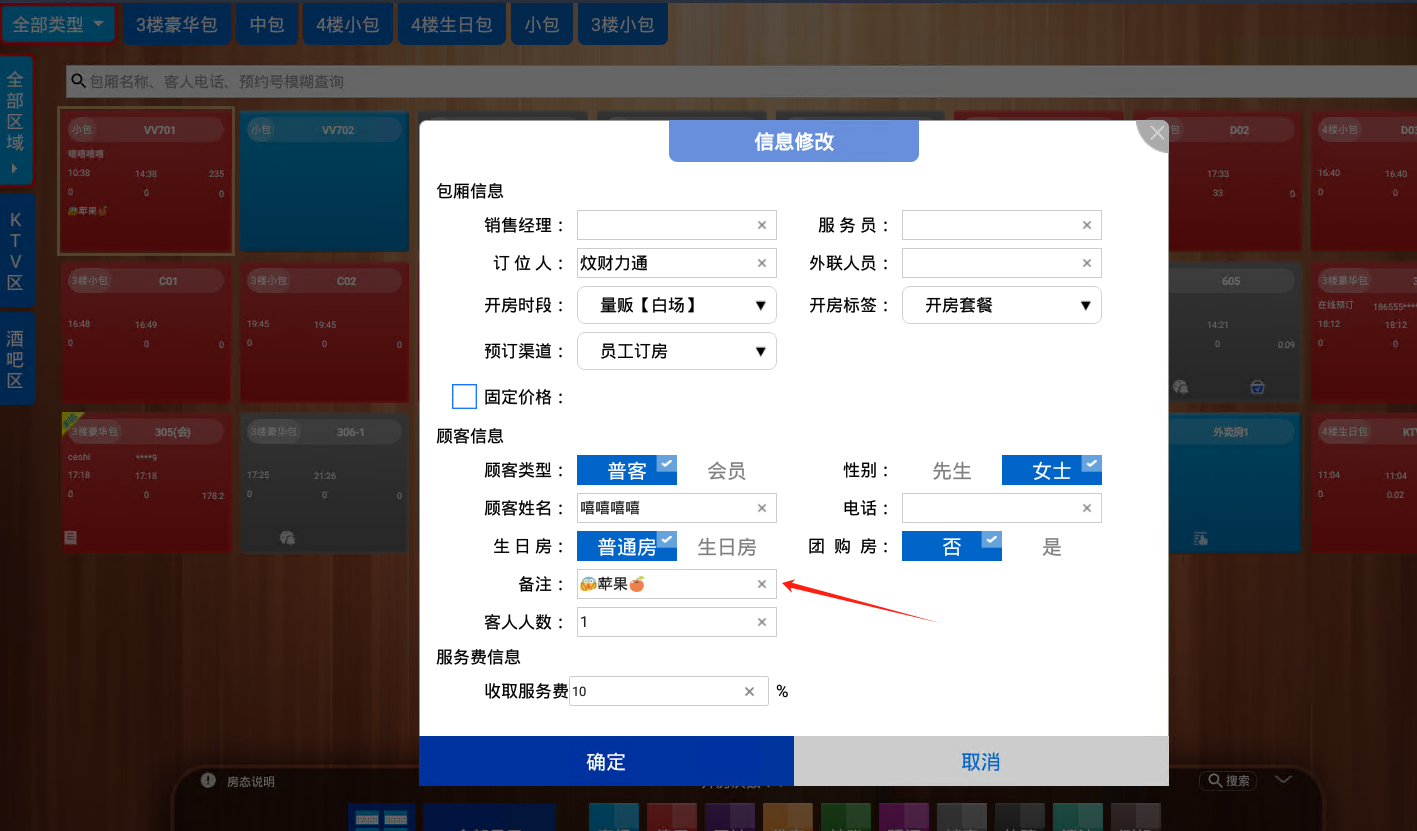This screenshot has width=1417, height=831.
Task: Click the 订位人 field containing 炆财力通
Action: pyautogui.click(x=677, y=263)
